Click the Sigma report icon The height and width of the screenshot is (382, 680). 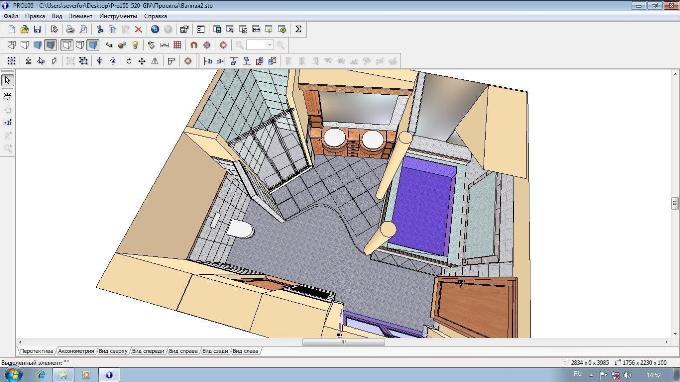298,29
